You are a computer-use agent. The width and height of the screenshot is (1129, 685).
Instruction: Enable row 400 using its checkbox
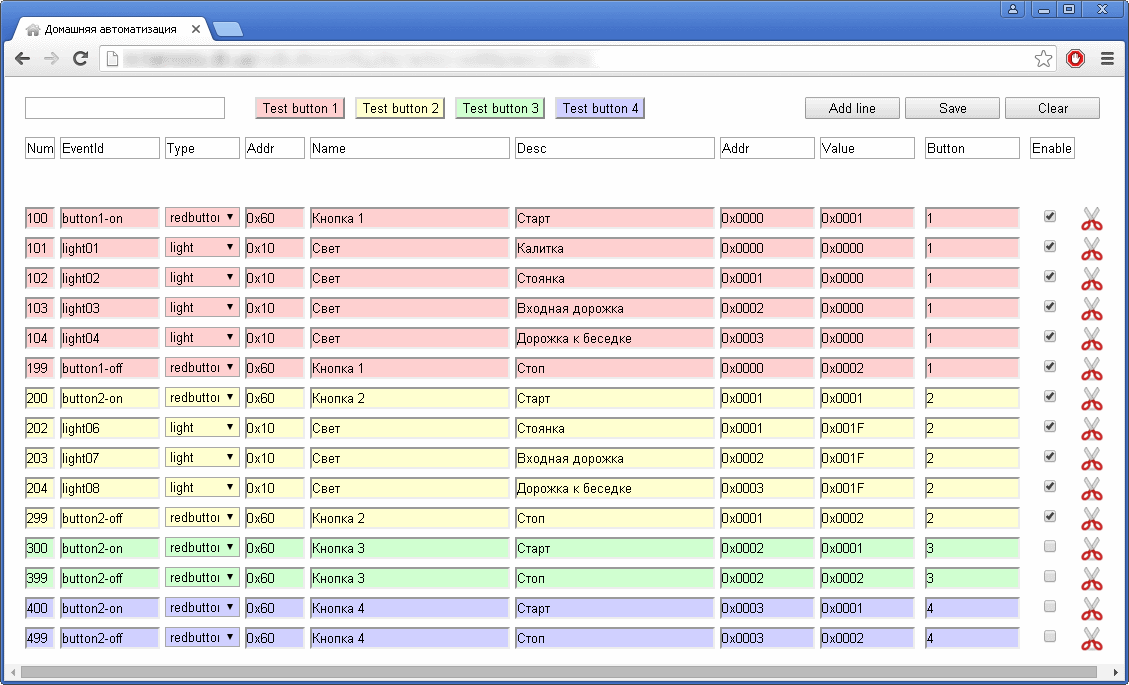coord(1050,606)
